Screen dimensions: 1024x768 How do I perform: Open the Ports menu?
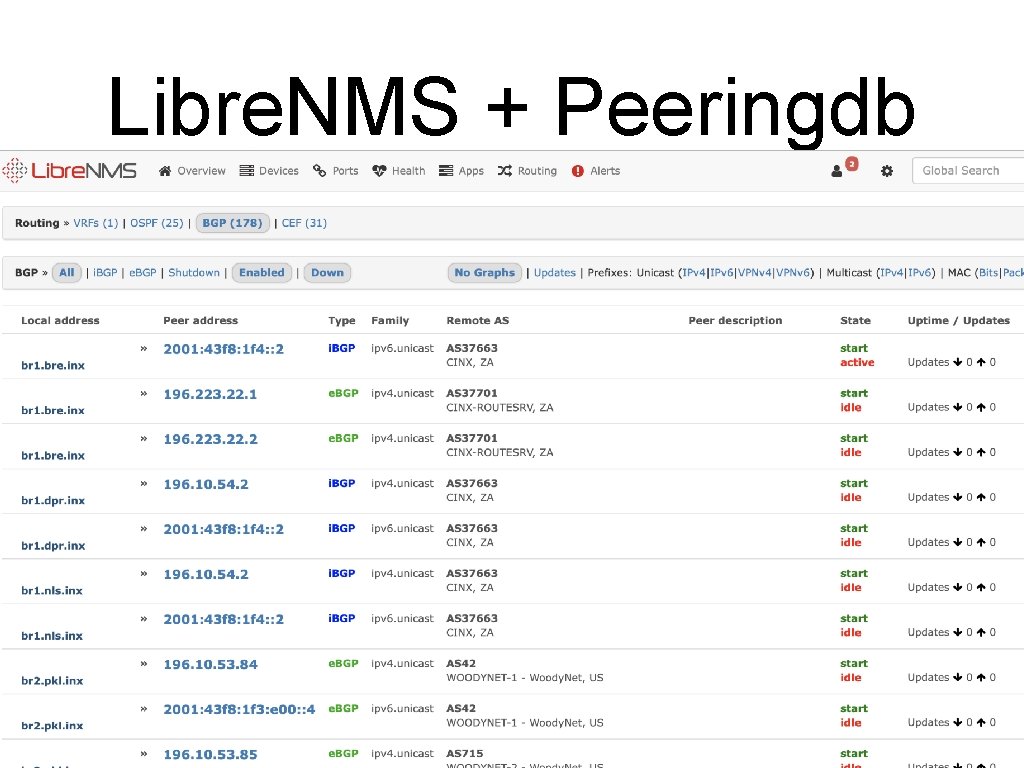point(336,171)
